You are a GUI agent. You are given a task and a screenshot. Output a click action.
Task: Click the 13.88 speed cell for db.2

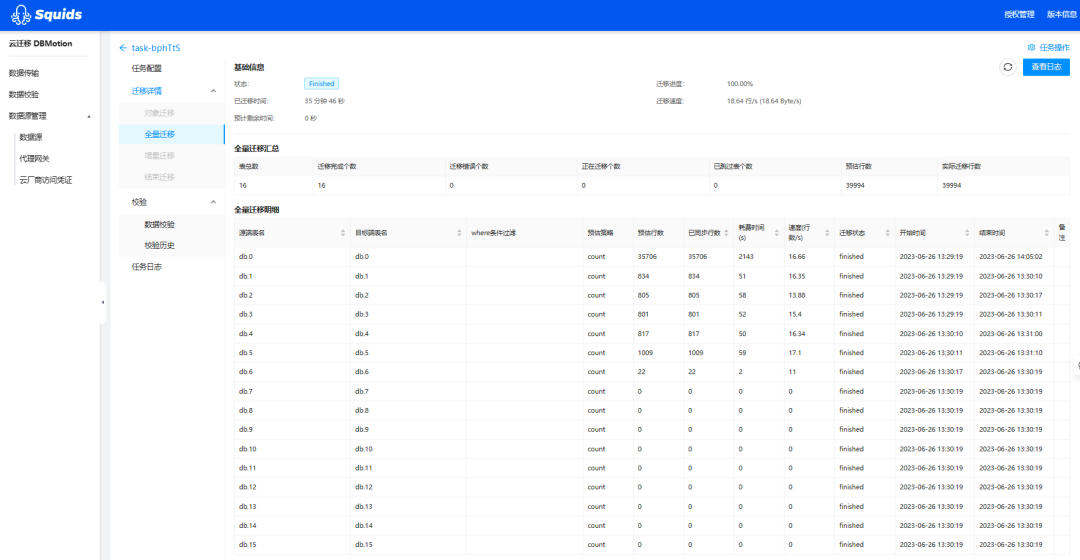click(797, 295)
